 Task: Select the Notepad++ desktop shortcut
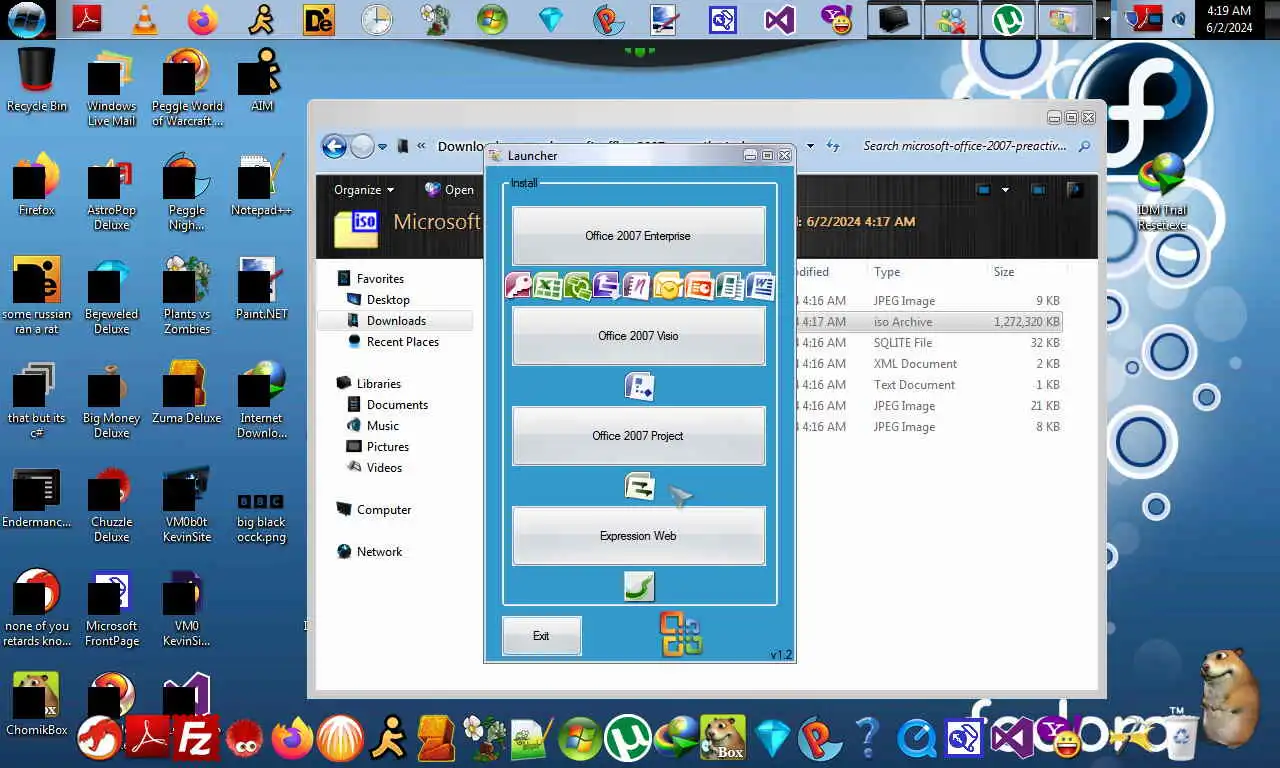[x=261, y=184]
